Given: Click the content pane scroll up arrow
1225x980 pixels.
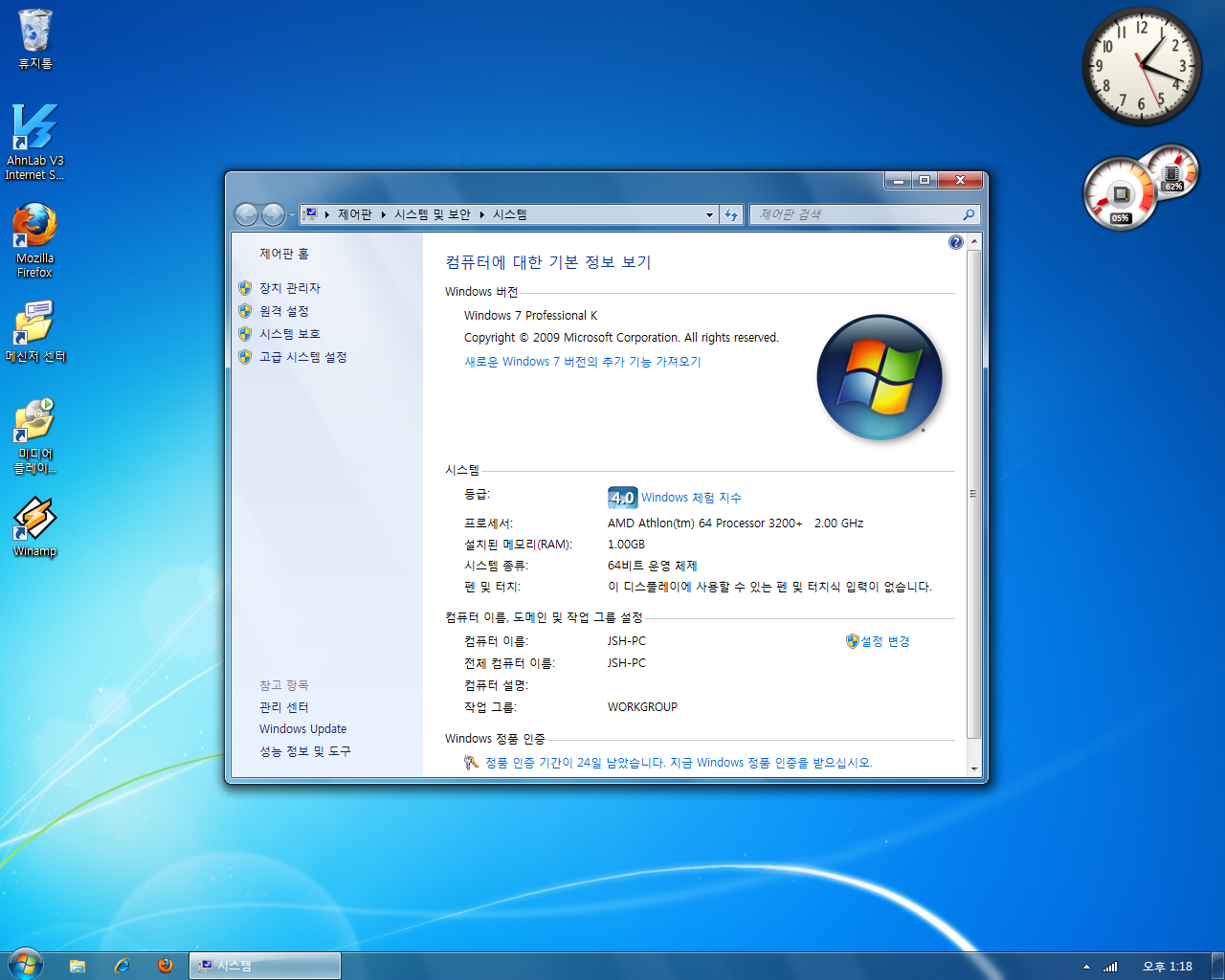Looking at the screenshot, I should point(974,242).
